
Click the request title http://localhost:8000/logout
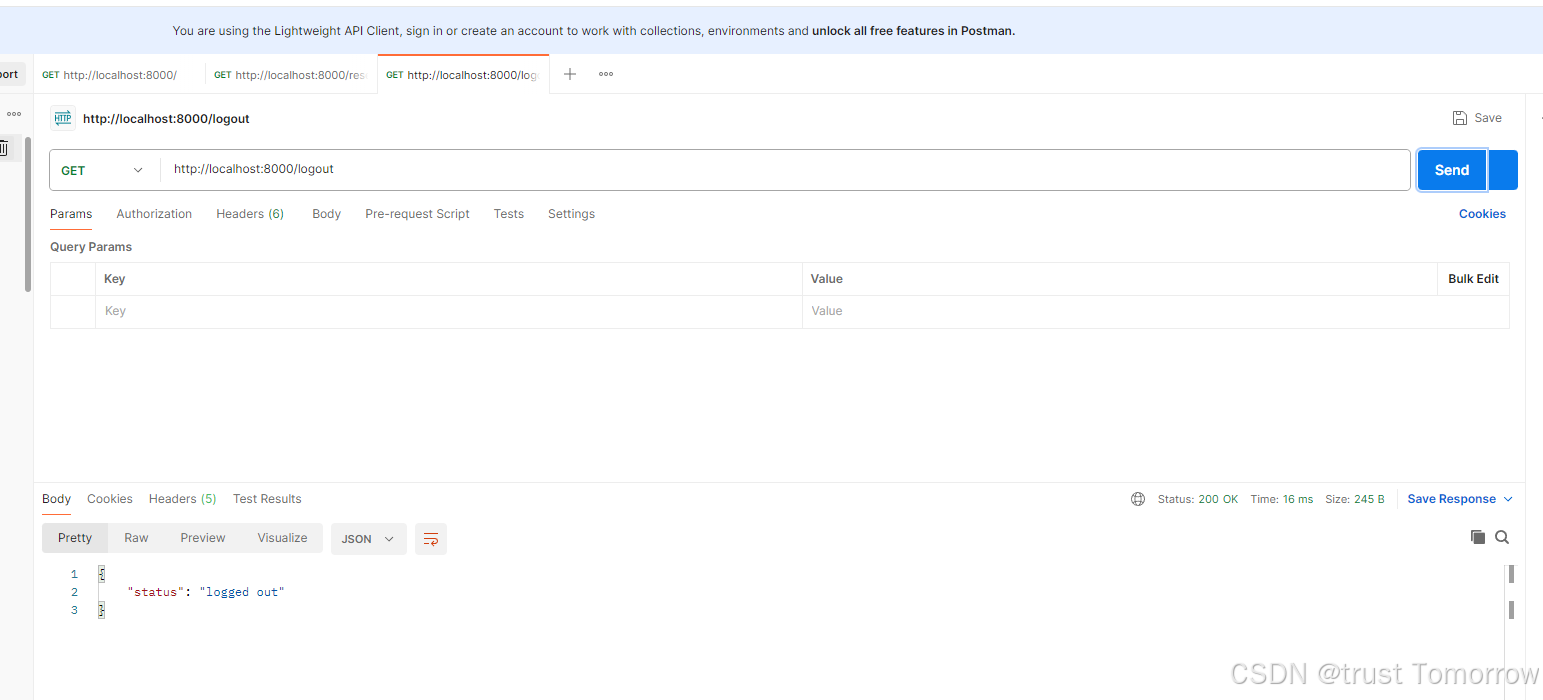point(166,118)
